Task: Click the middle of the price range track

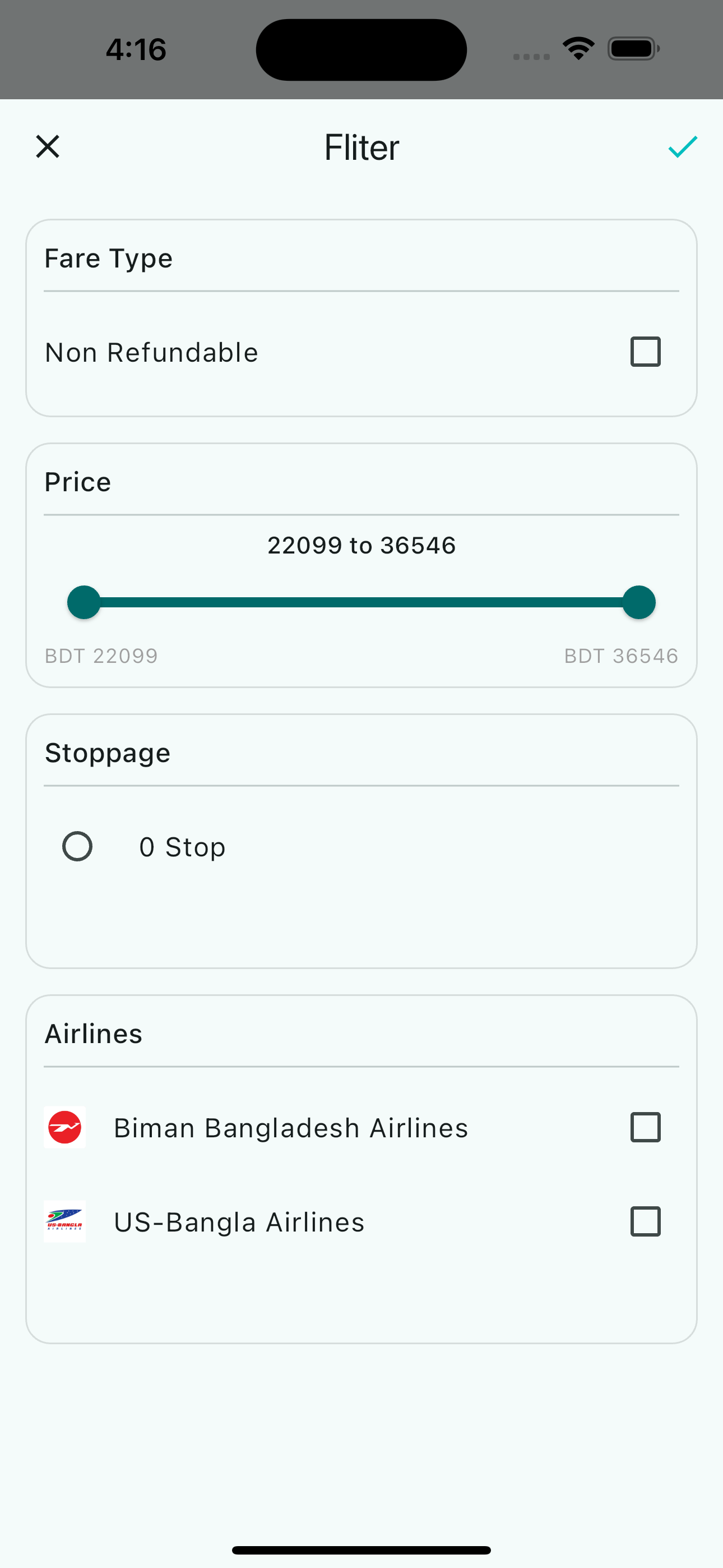Action: point(361,603)
